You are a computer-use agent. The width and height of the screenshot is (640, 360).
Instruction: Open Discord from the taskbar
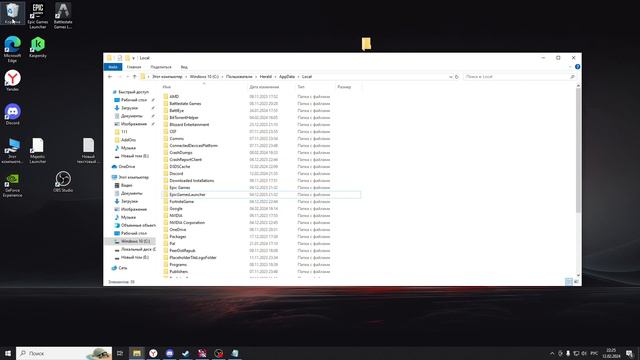pos(169,353)
